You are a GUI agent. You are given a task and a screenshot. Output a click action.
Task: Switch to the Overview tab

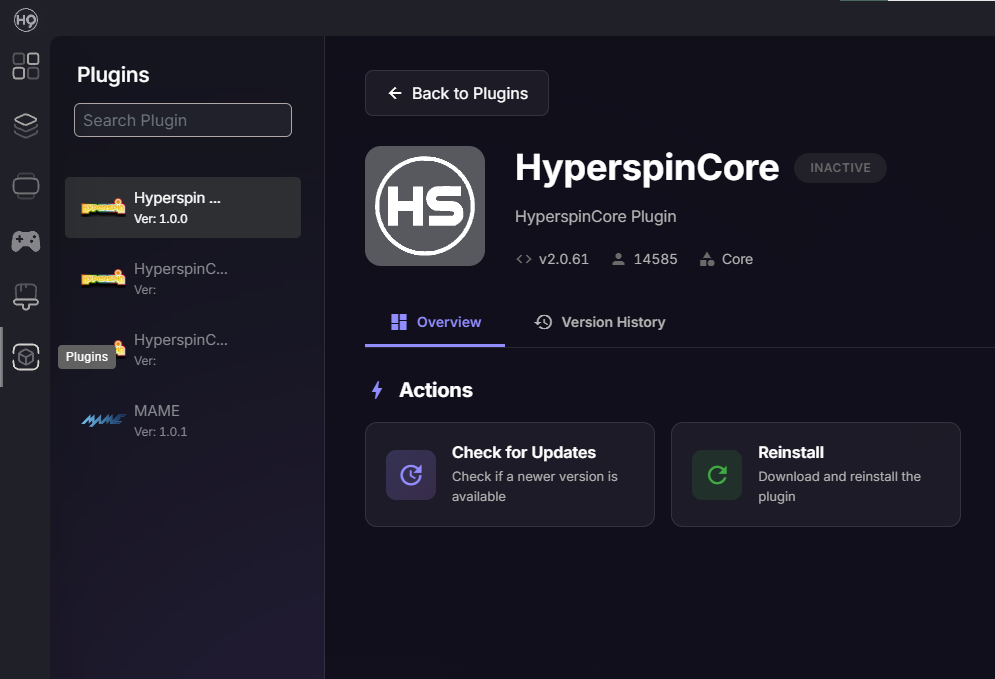(x=435, y=322)
